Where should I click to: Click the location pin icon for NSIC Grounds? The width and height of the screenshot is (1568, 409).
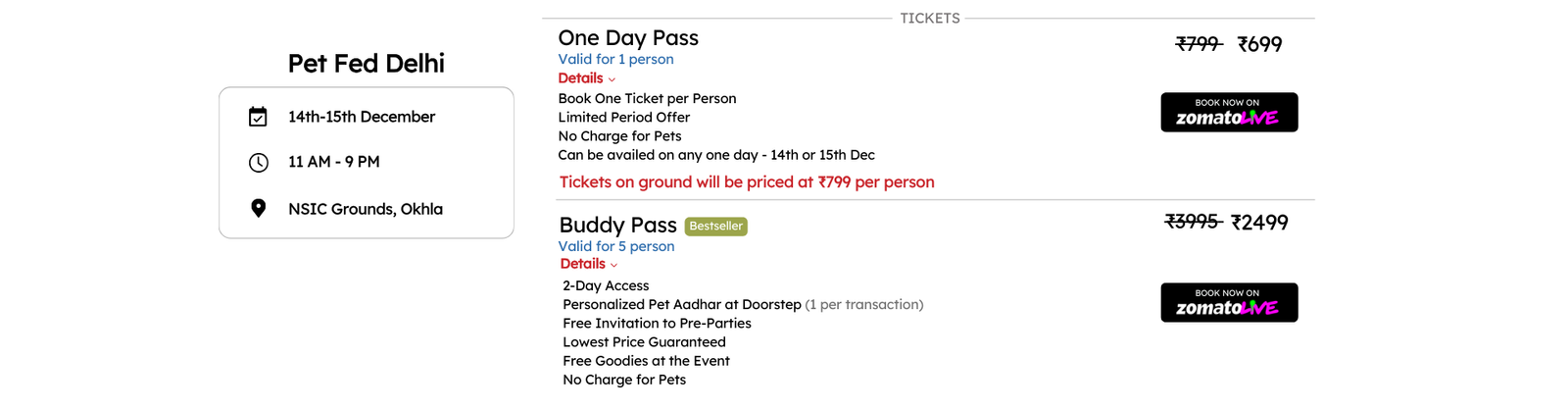(x=258, y=208)
